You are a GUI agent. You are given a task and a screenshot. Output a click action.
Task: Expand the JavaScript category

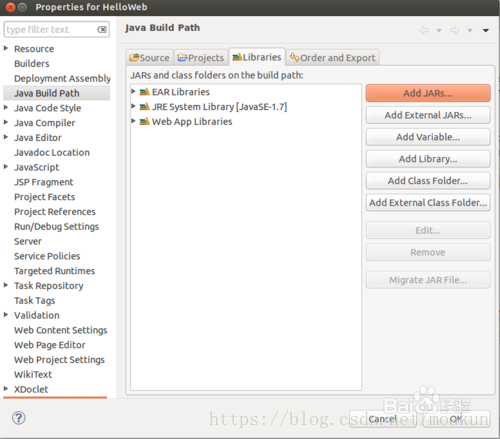pyautogui.click(x=6, y=167)
